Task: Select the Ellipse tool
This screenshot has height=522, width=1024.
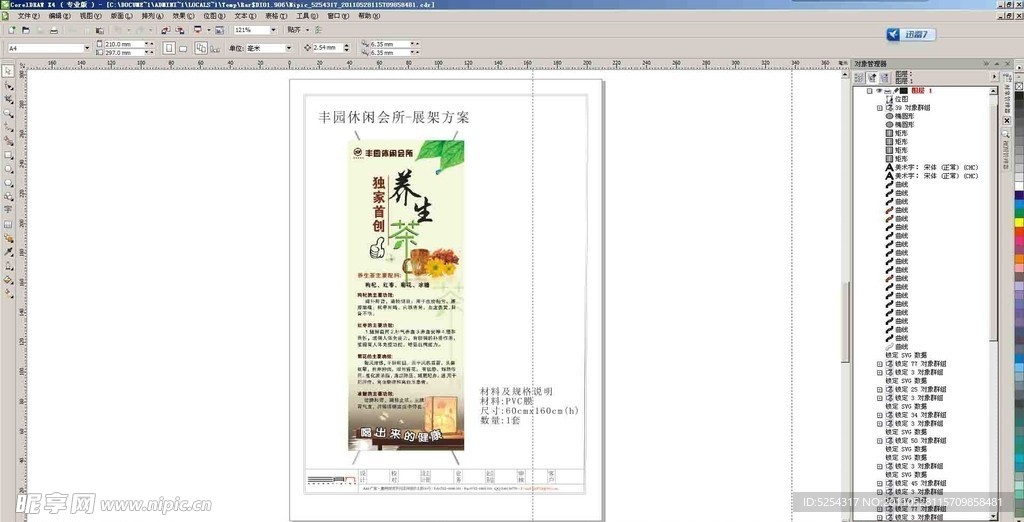Action: (x=8, y=169)
